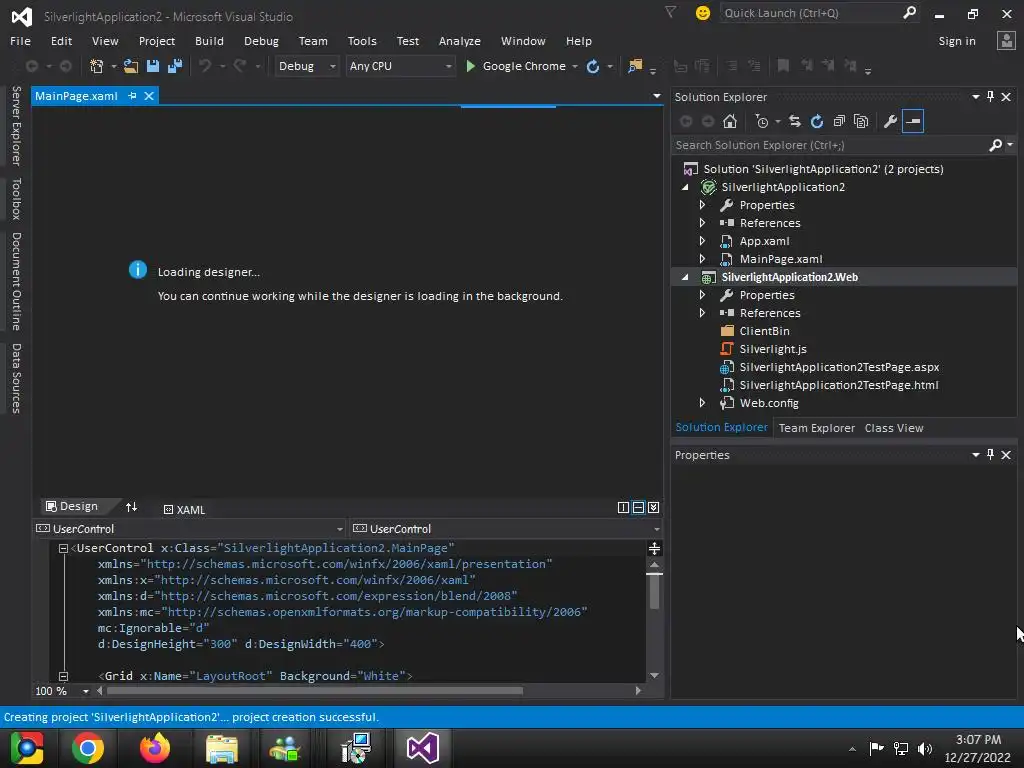Open Properties via the wrench icon
The height and width of the screenshot is (768, 1024).
coord(890,121)
